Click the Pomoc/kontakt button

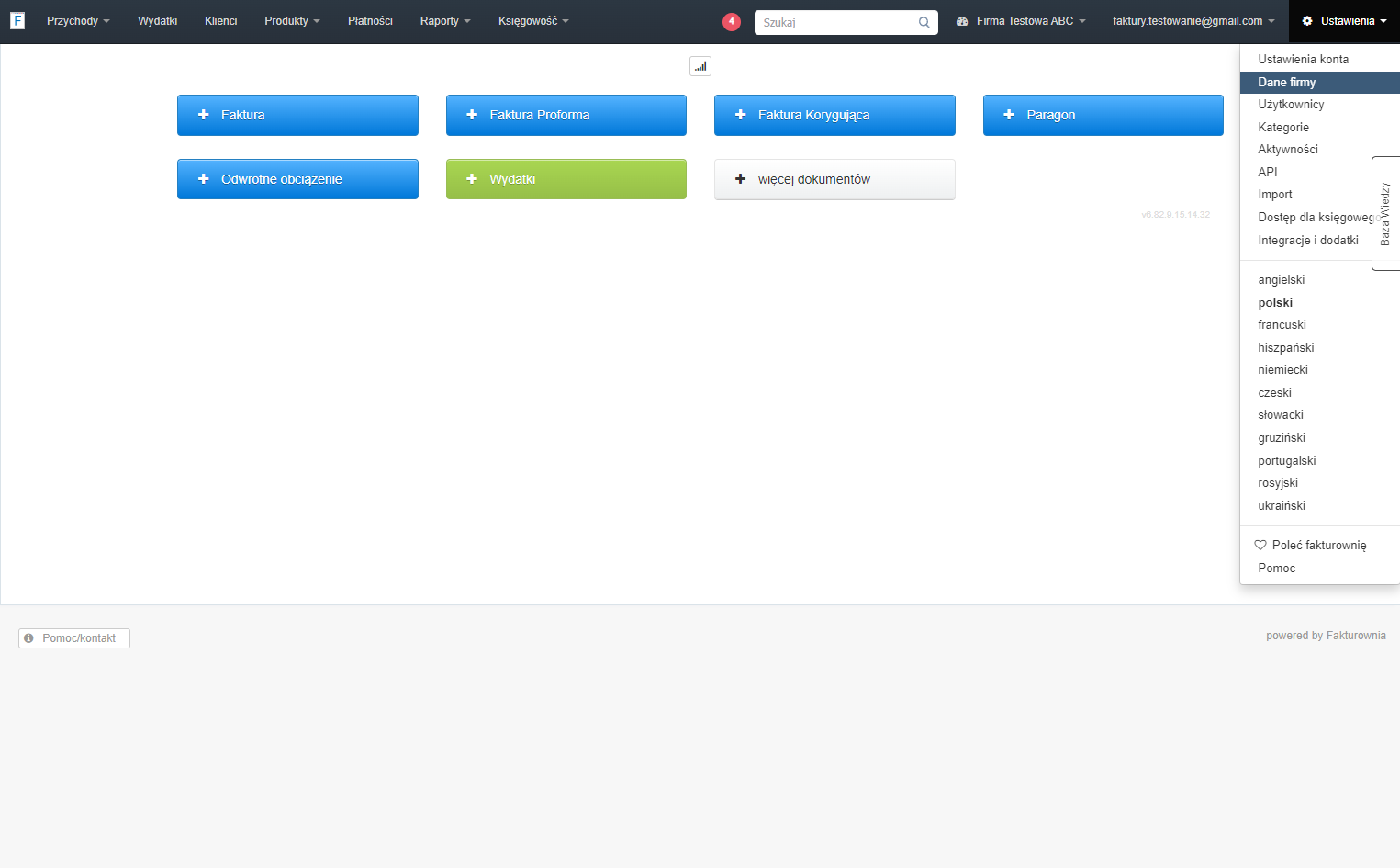click(74, 638)
